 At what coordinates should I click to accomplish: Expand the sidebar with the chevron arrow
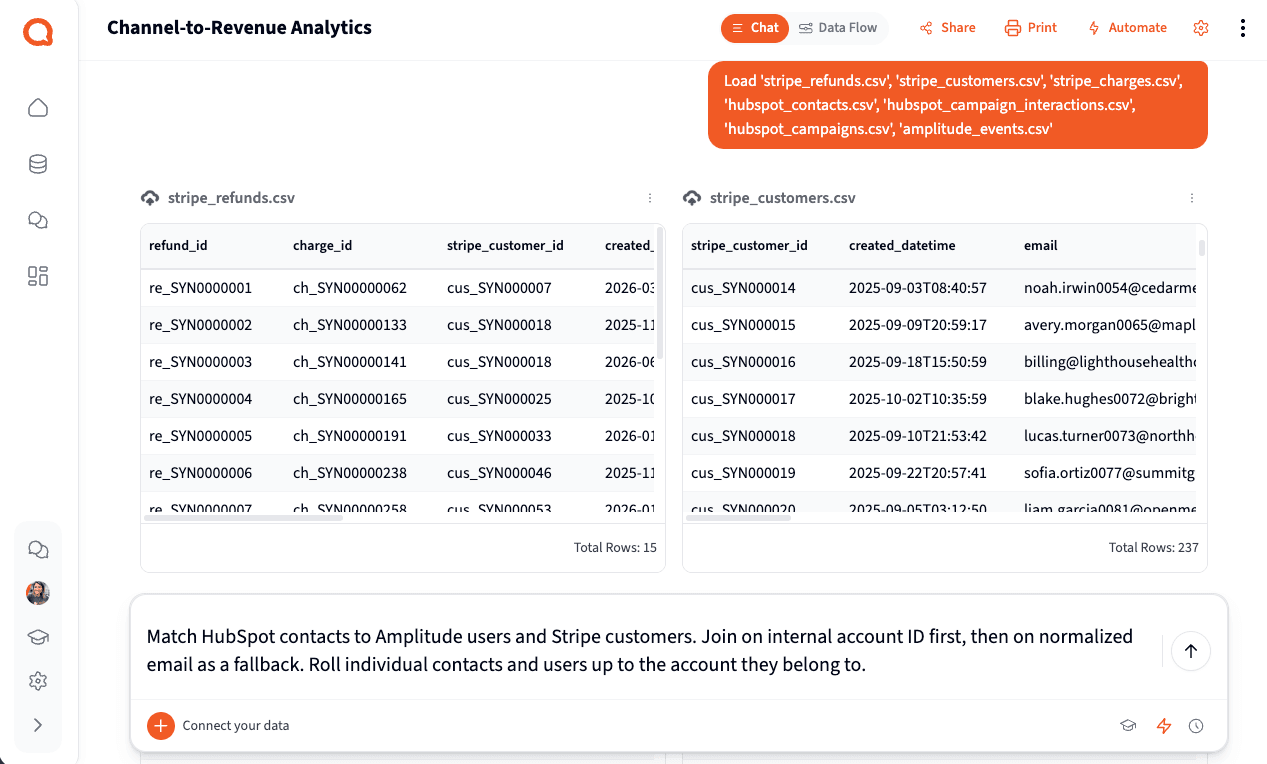point(38,725)
